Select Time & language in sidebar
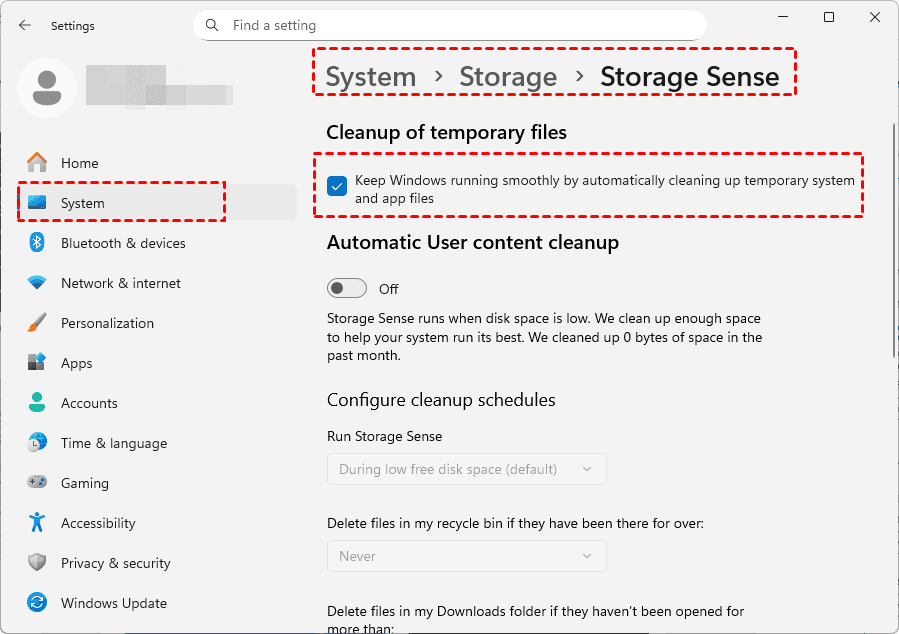 point(113,443)
